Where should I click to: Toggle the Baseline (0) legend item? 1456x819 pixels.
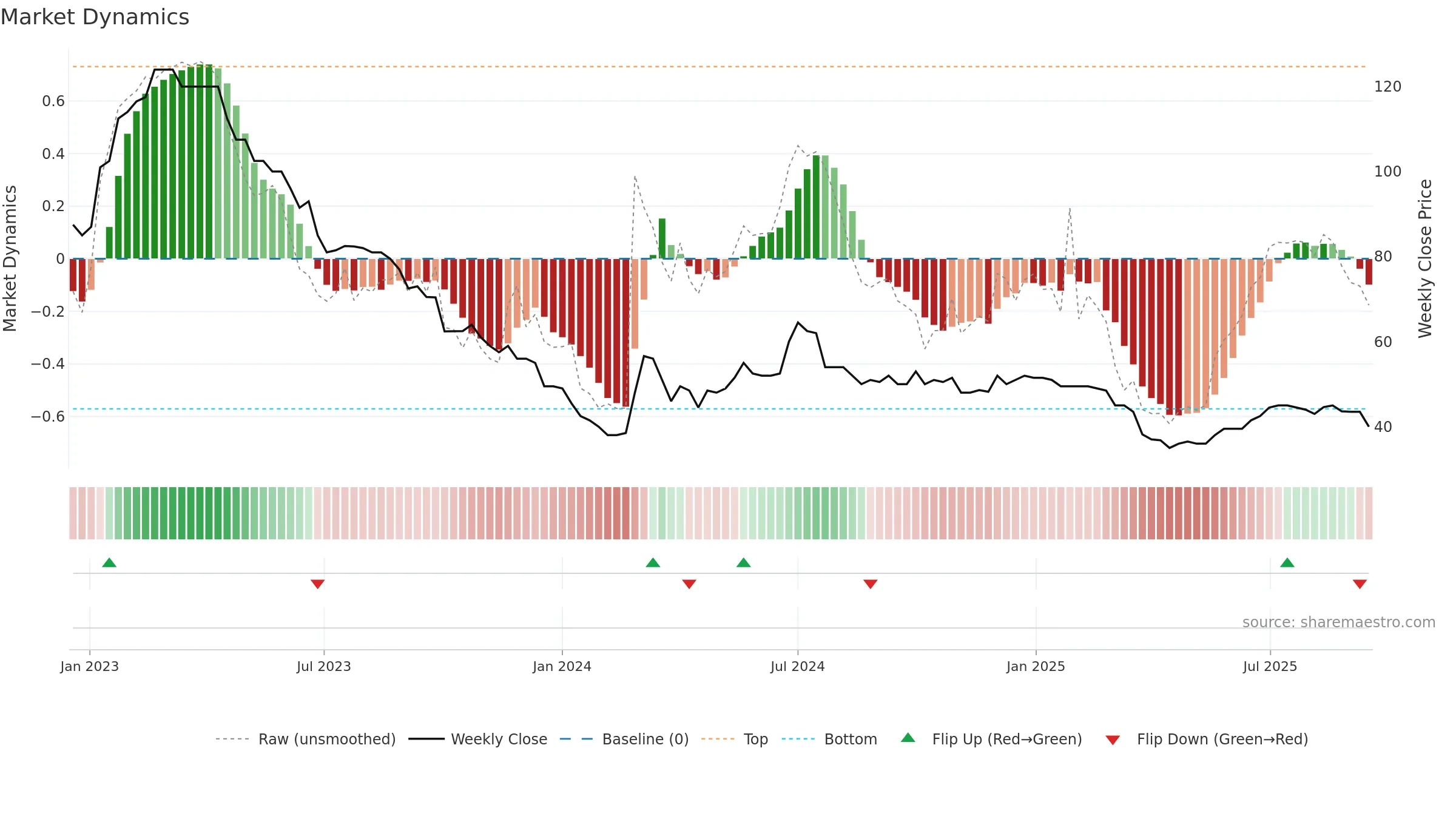(624, 739)
